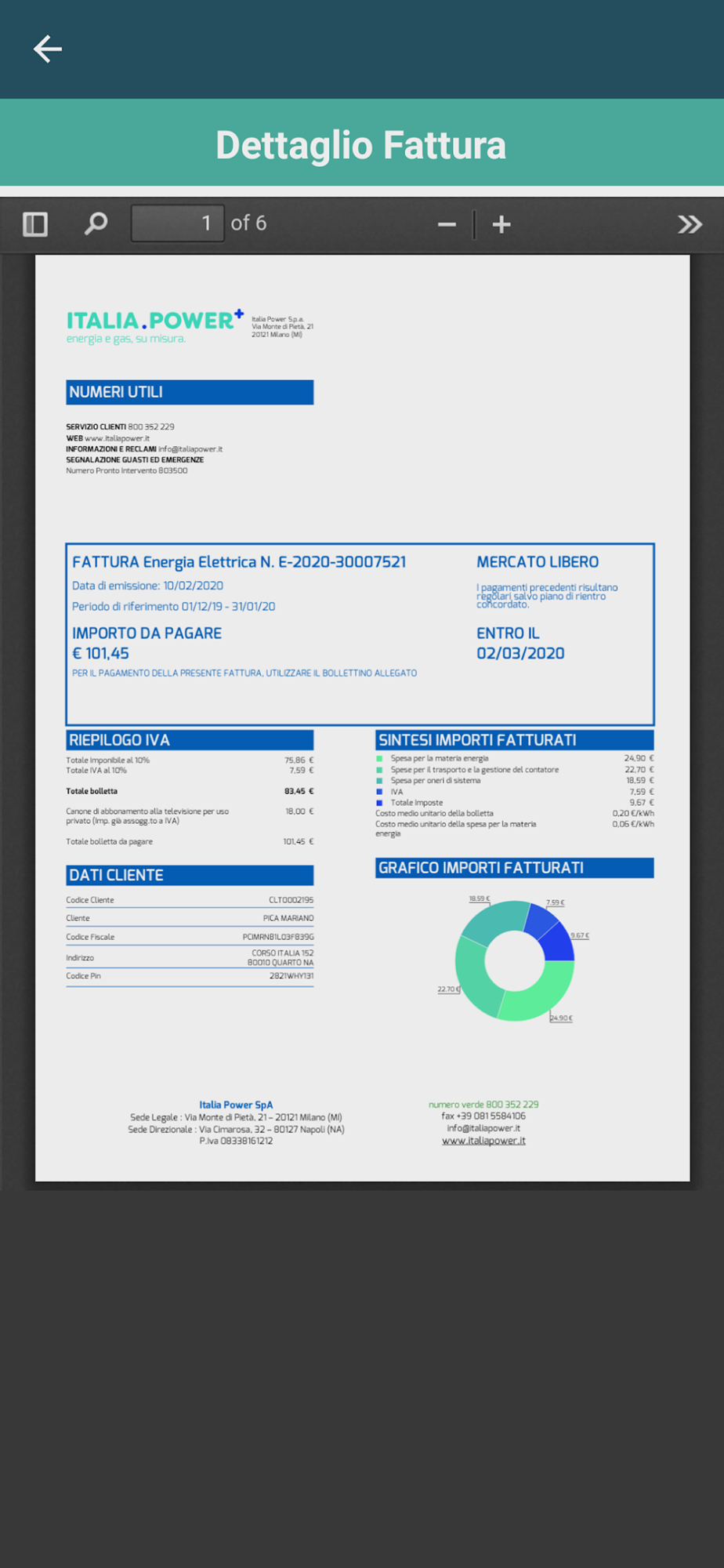Click FATTURA Energia Elettrica N. E-2020-30007521
The width and height of the screenshot is (724, 1568).
tap(239, 562)
